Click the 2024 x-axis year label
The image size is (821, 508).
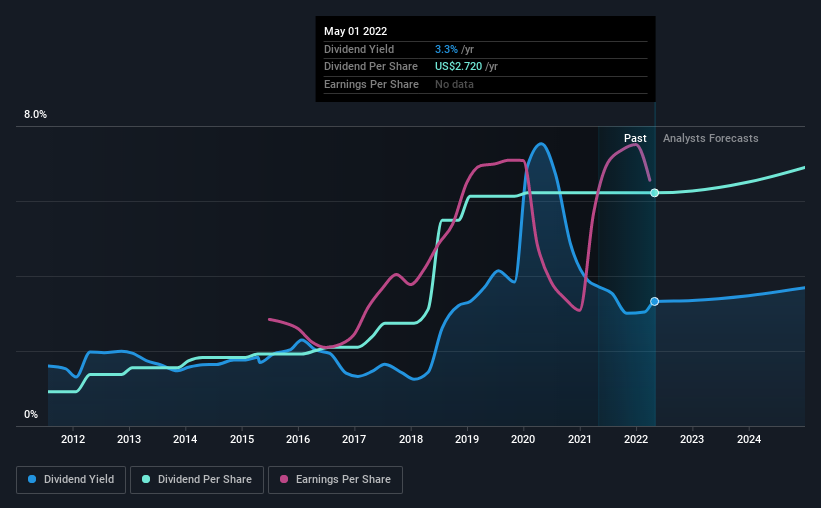click(749, 439)
